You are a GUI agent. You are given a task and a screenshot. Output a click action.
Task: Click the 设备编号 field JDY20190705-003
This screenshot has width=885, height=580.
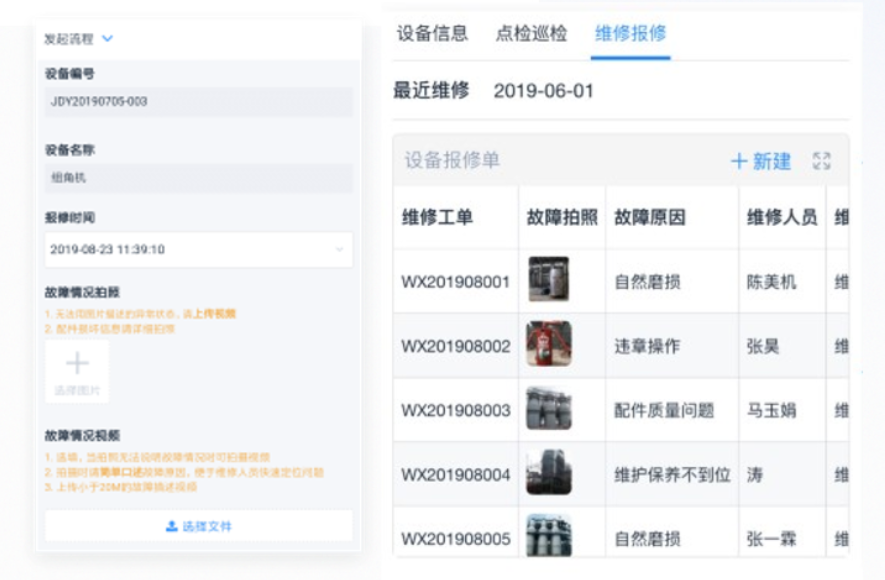click(x=199, y=102)
